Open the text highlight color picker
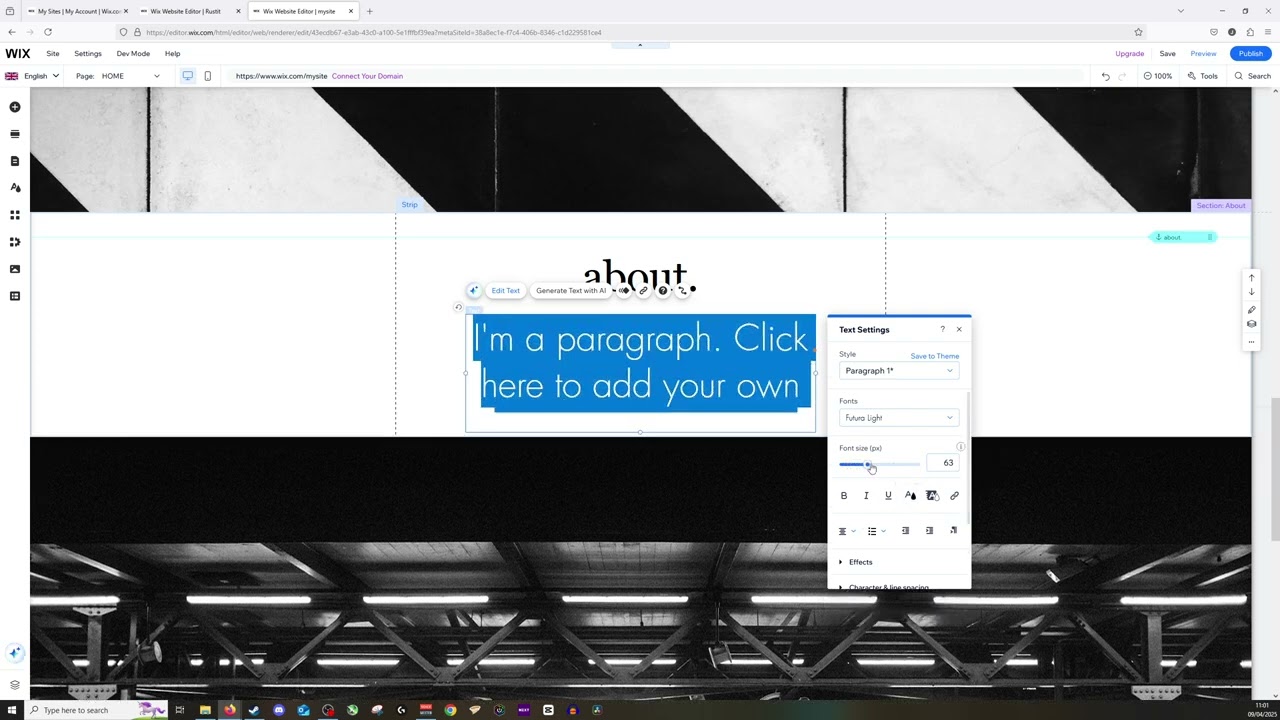This screenshot has height=720, width=1280. click(x=932, y=496)
